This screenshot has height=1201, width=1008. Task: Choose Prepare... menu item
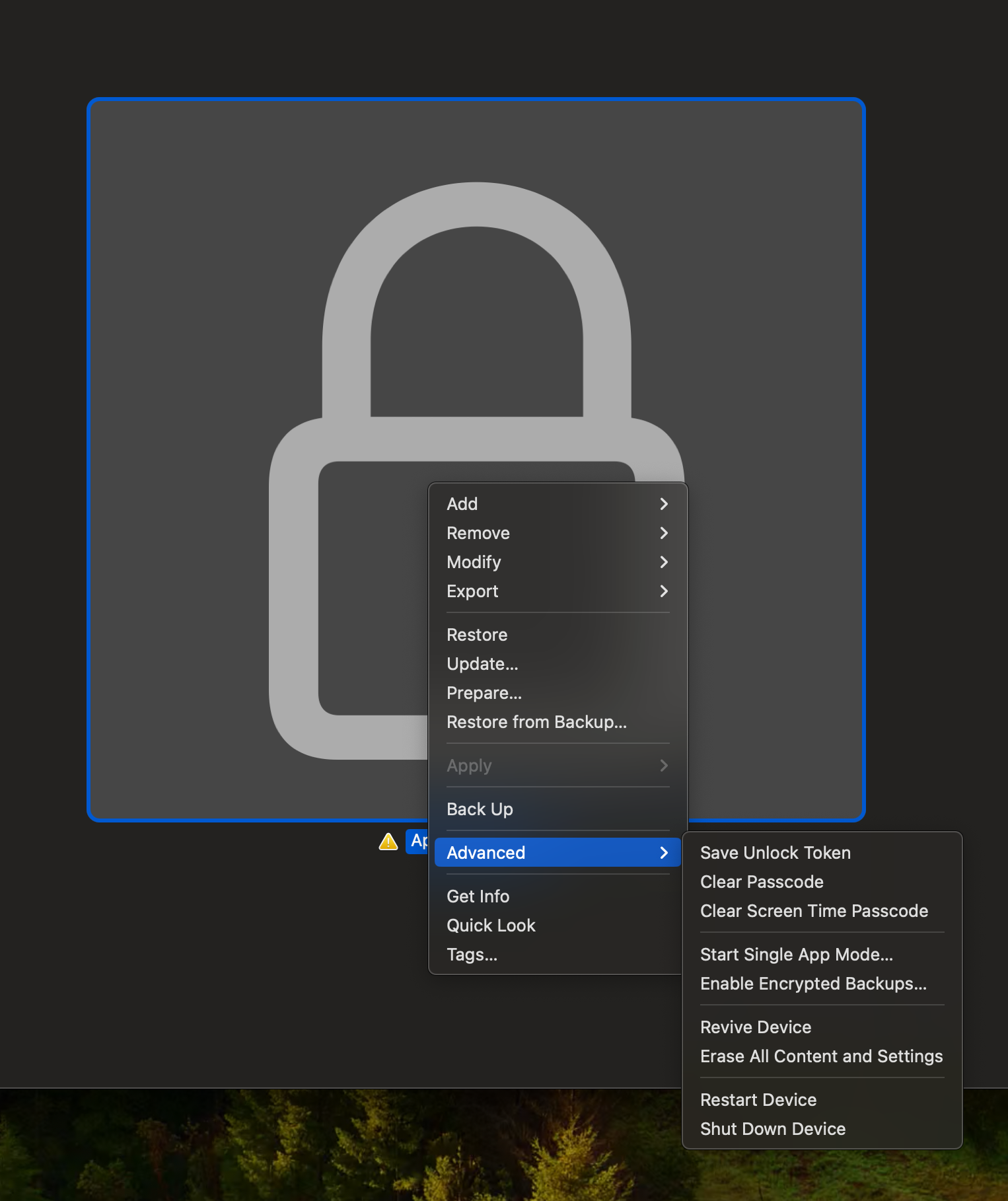558,693
